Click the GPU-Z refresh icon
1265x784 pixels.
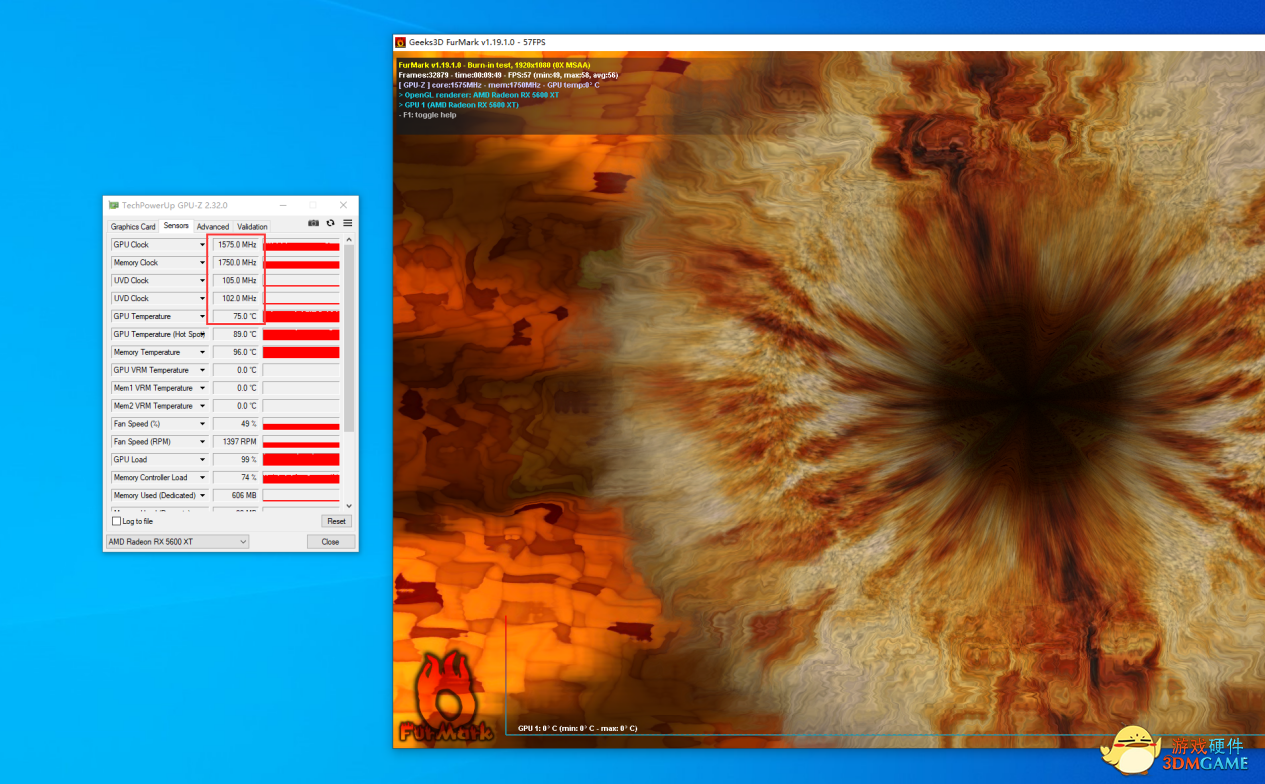tap(331, 223)
